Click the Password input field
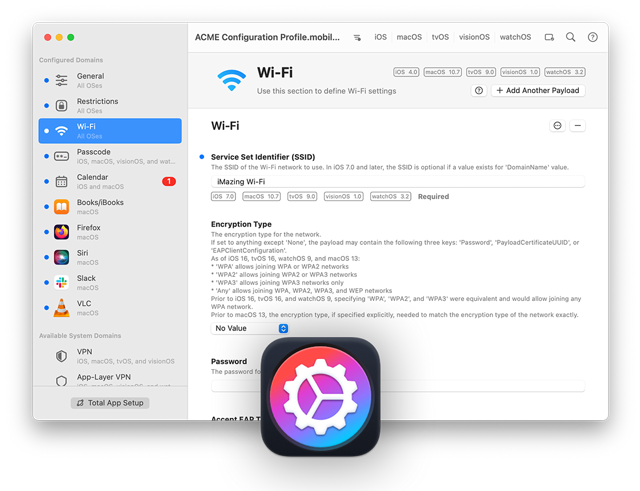The width and height of the screenshot is (640, 491). click(x=398, y=386)
